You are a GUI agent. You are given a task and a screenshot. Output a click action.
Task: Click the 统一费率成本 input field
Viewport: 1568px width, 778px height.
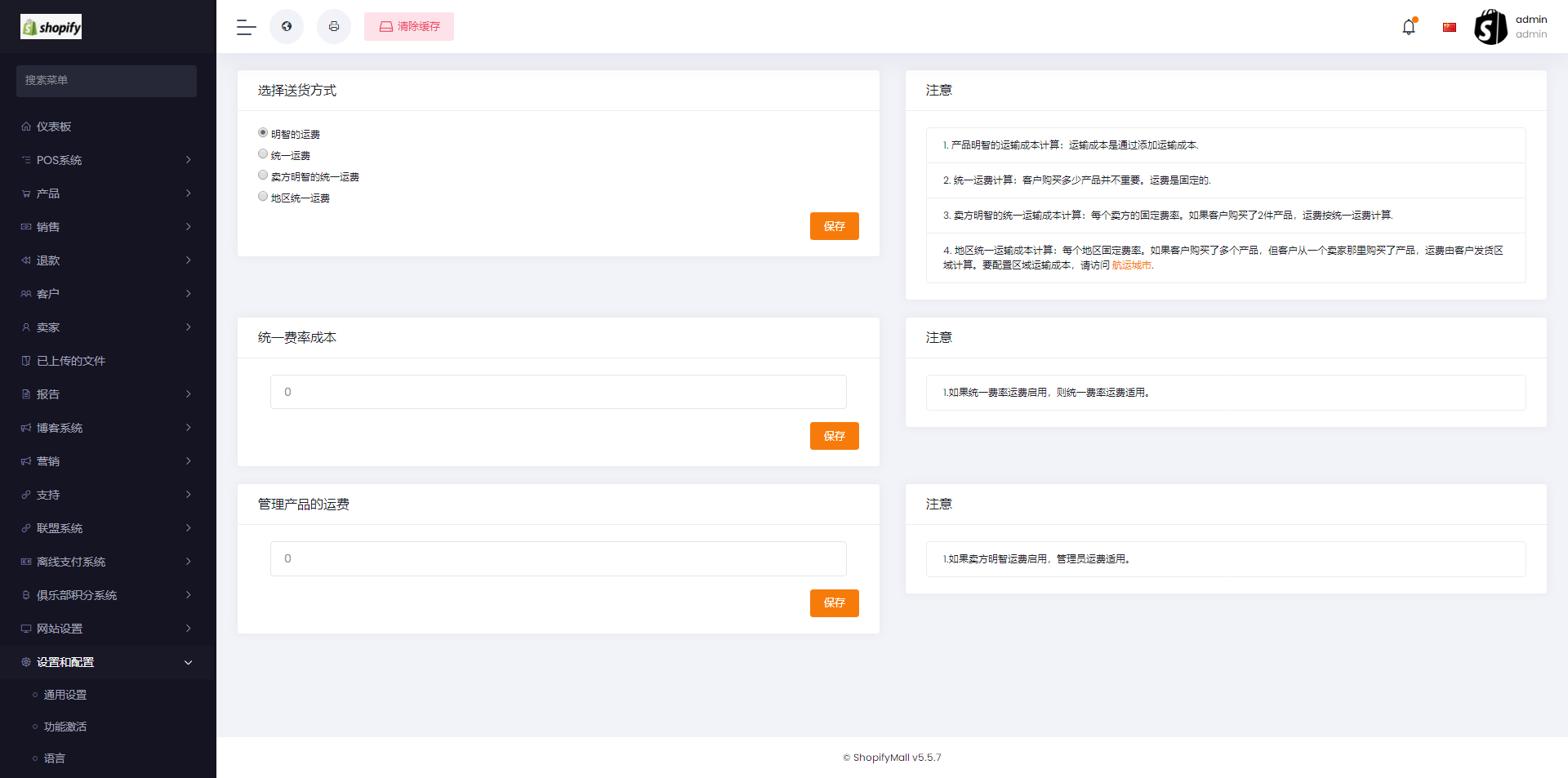[559, 392]
